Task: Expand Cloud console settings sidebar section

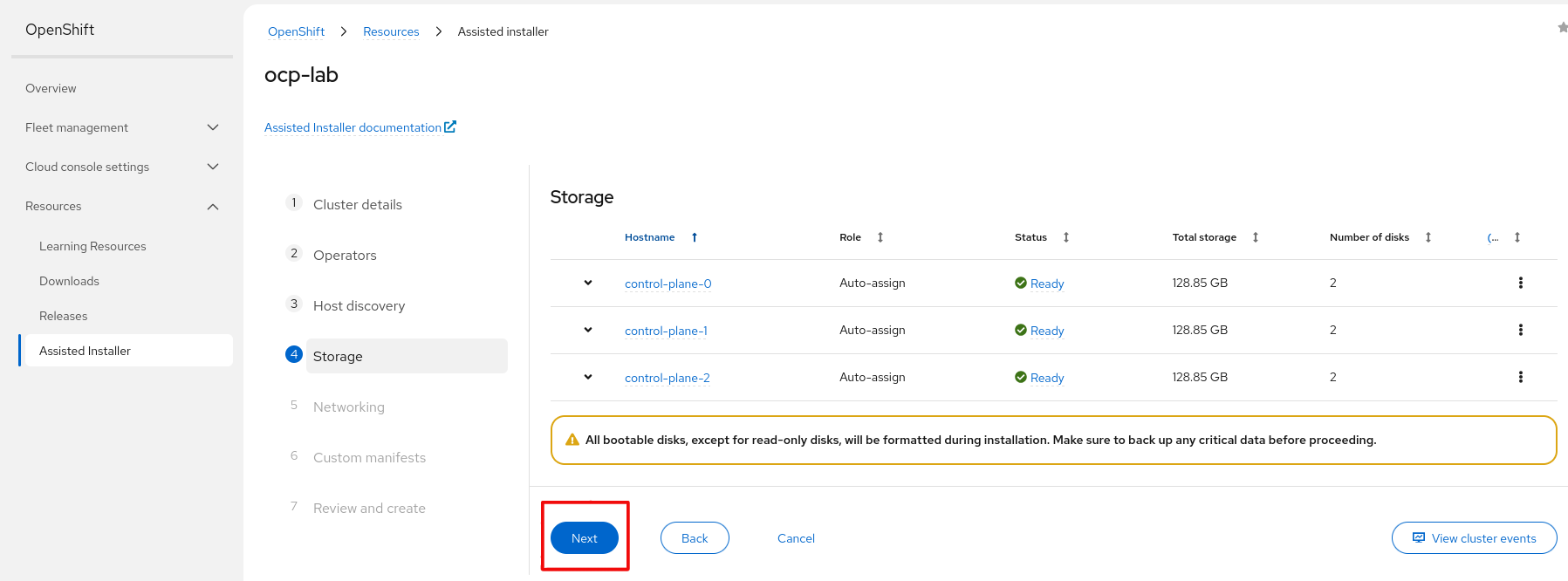Action: [x=122, y=167]
